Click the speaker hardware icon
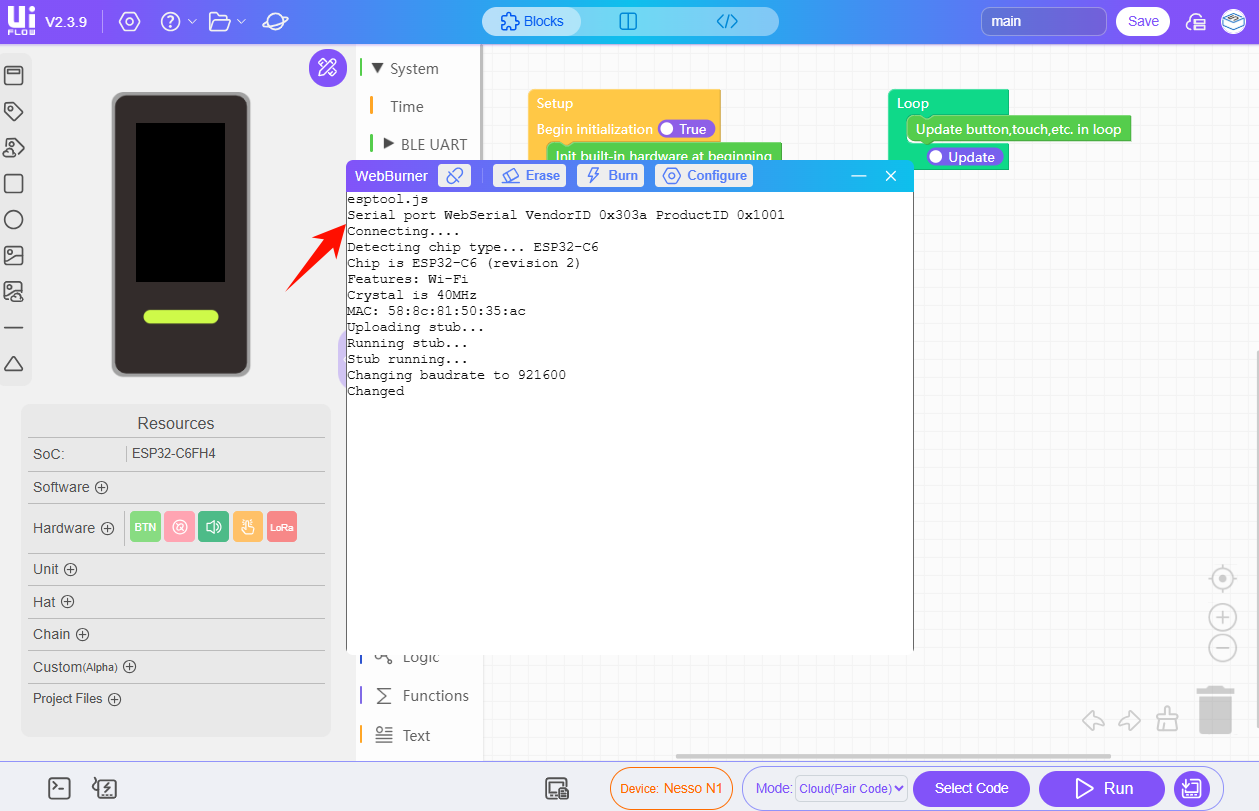Screen dimensions: 1259x811 pos(213,527)
